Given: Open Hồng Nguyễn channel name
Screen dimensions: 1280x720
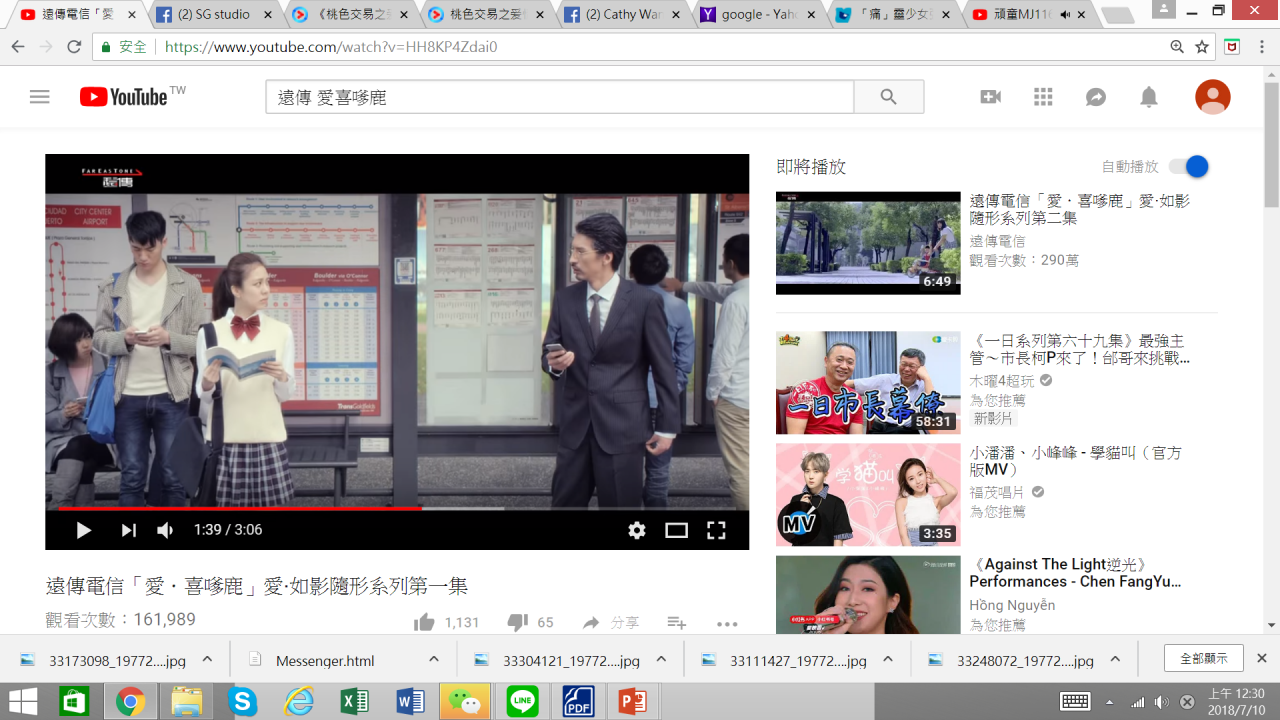Looking at the screenshot, I should [x=1012, y=605].
